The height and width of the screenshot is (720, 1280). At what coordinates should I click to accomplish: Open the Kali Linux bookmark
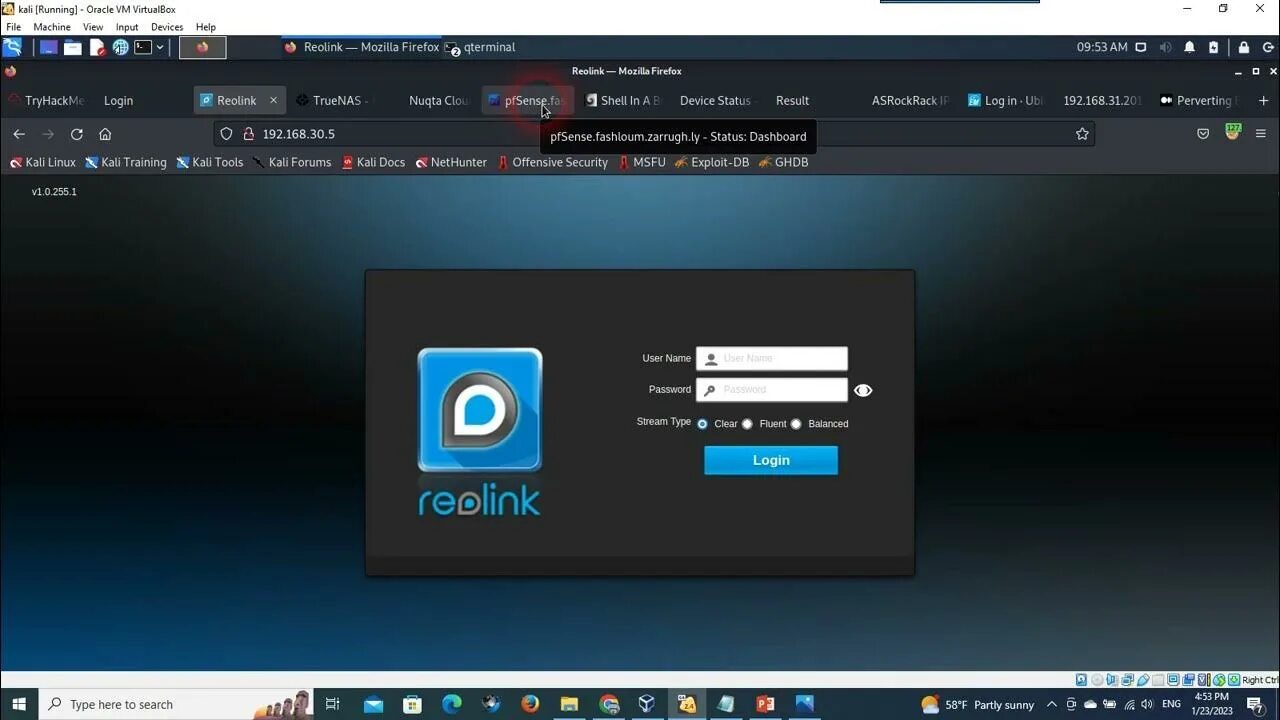coord(43,162)
